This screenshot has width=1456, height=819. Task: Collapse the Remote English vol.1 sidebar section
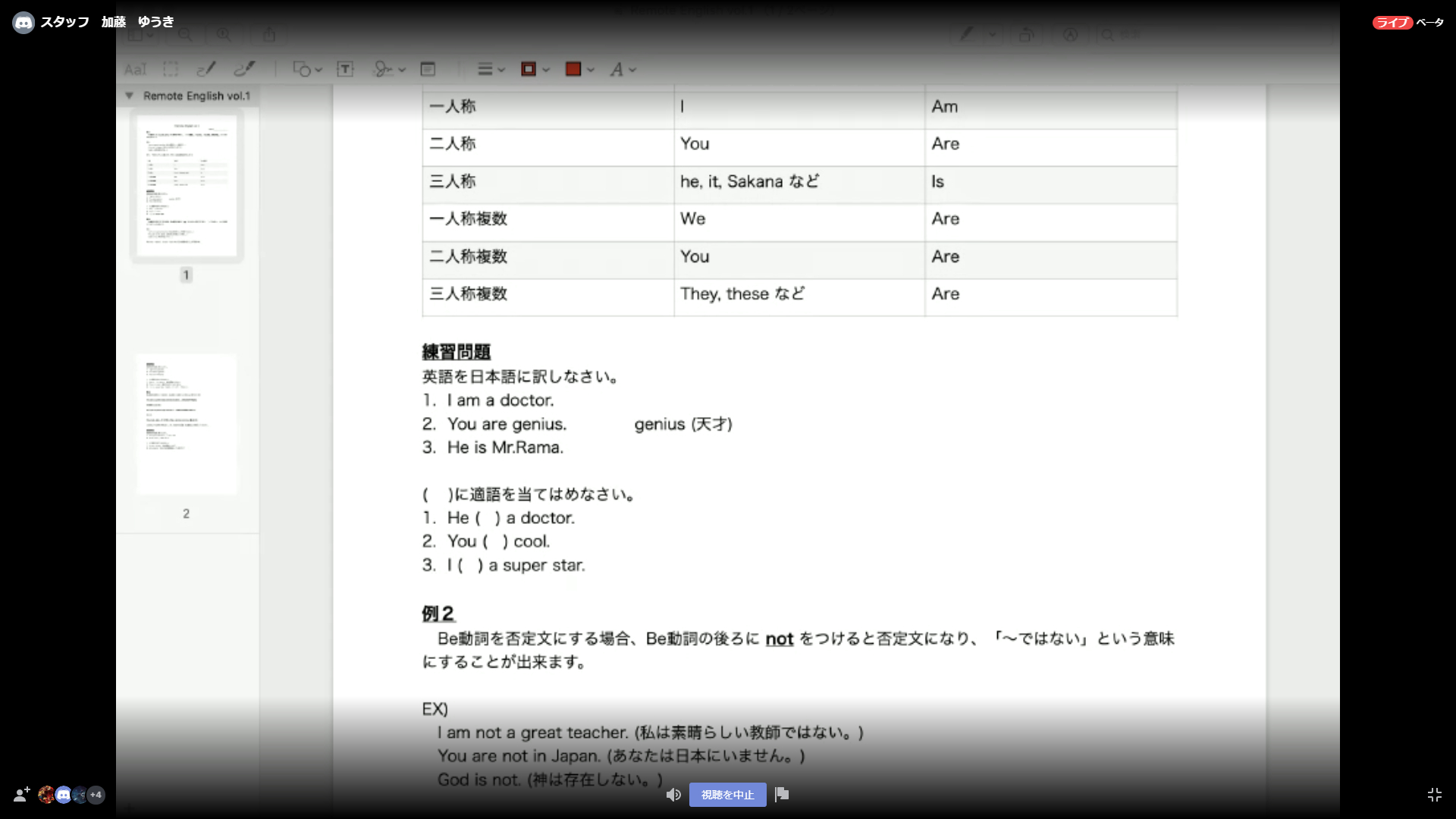pos(129,96)
